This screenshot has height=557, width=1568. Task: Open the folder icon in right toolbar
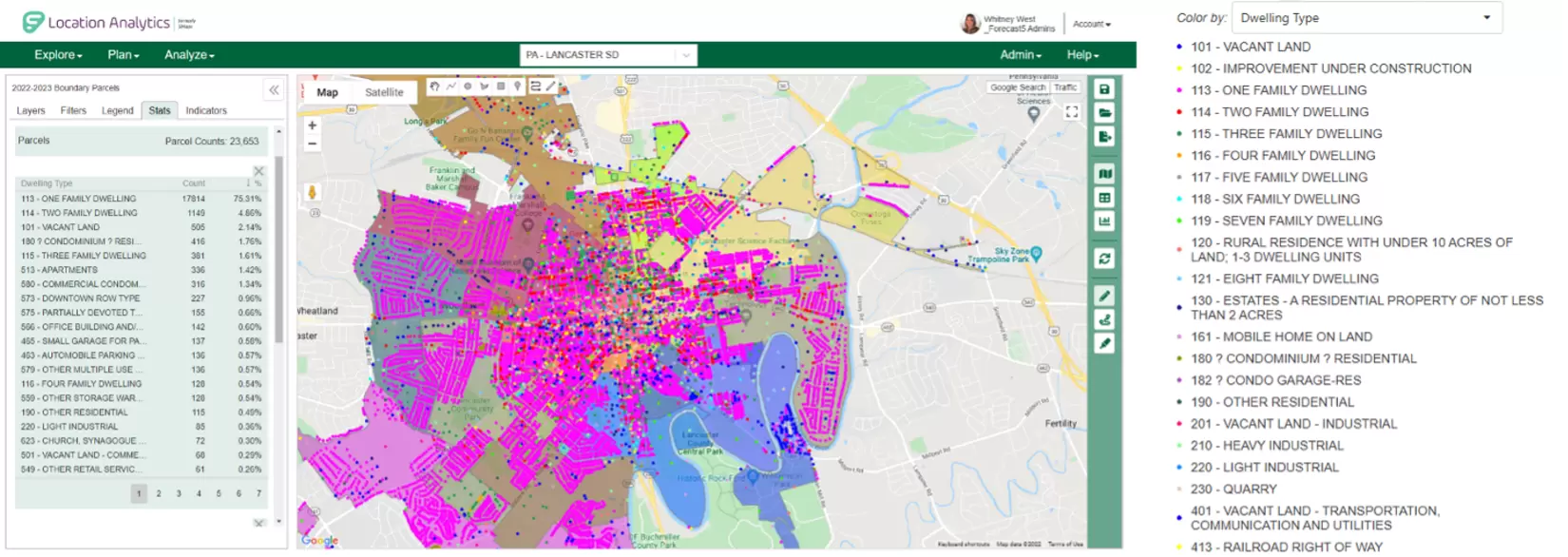(1104, 113)
